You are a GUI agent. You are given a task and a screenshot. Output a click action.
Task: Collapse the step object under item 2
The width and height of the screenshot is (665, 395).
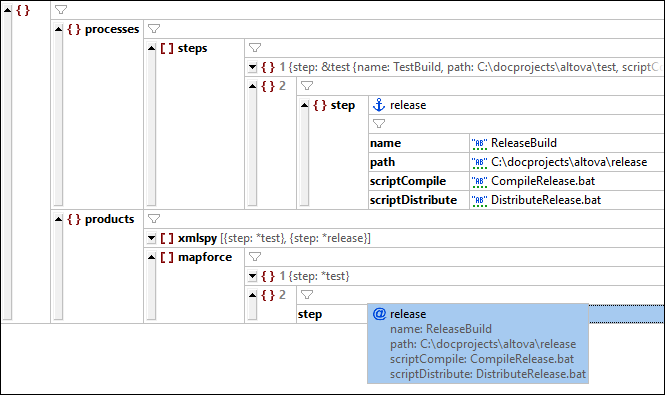[304, 105]
